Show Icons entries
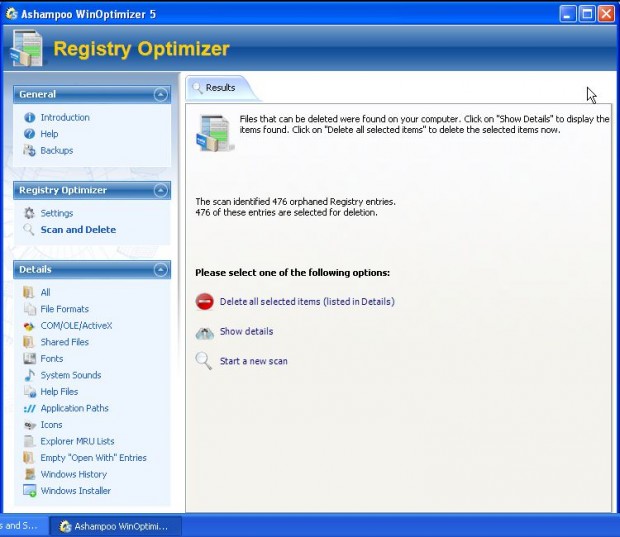The image size is (620, 537). click(x=51, y=425)
